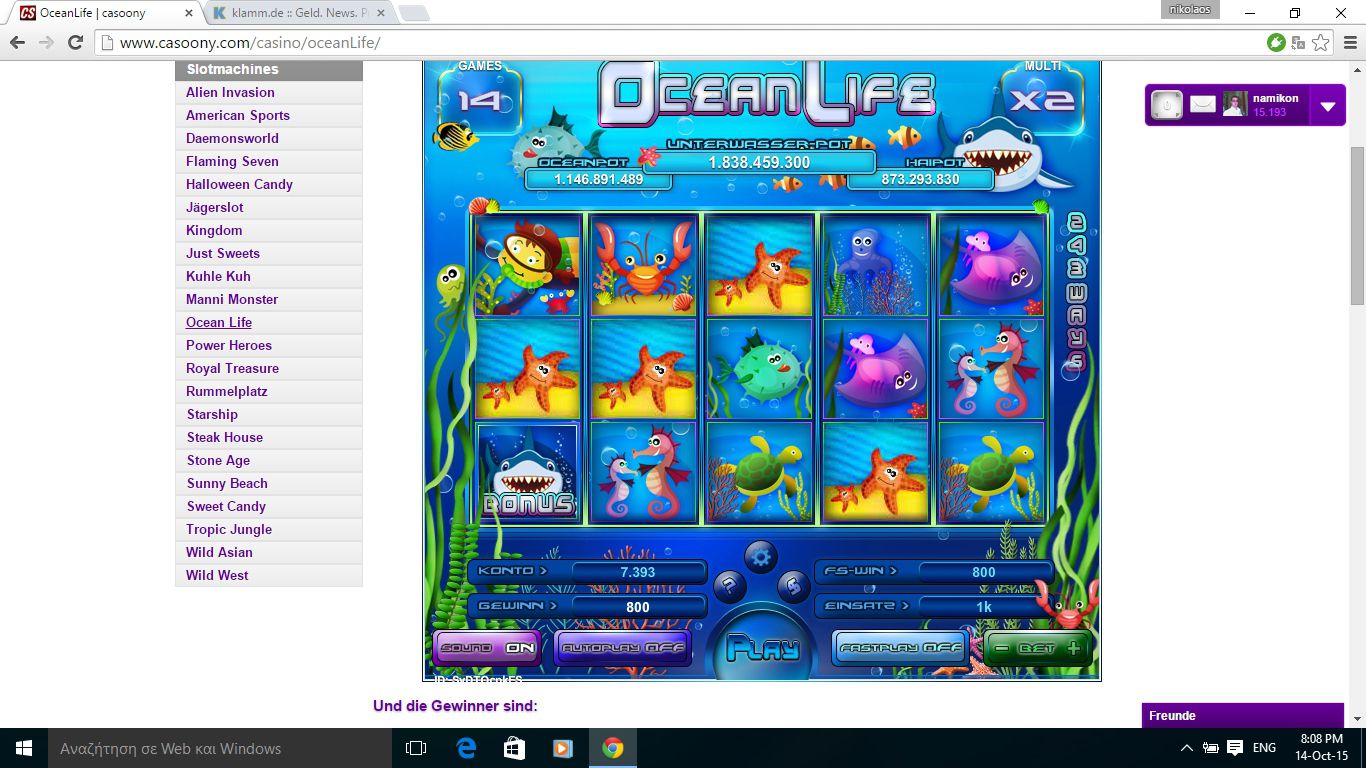Open the Wild Asian slot
Screen dimensions: 1366x768
pyautogui.click(x=269, y=552)
